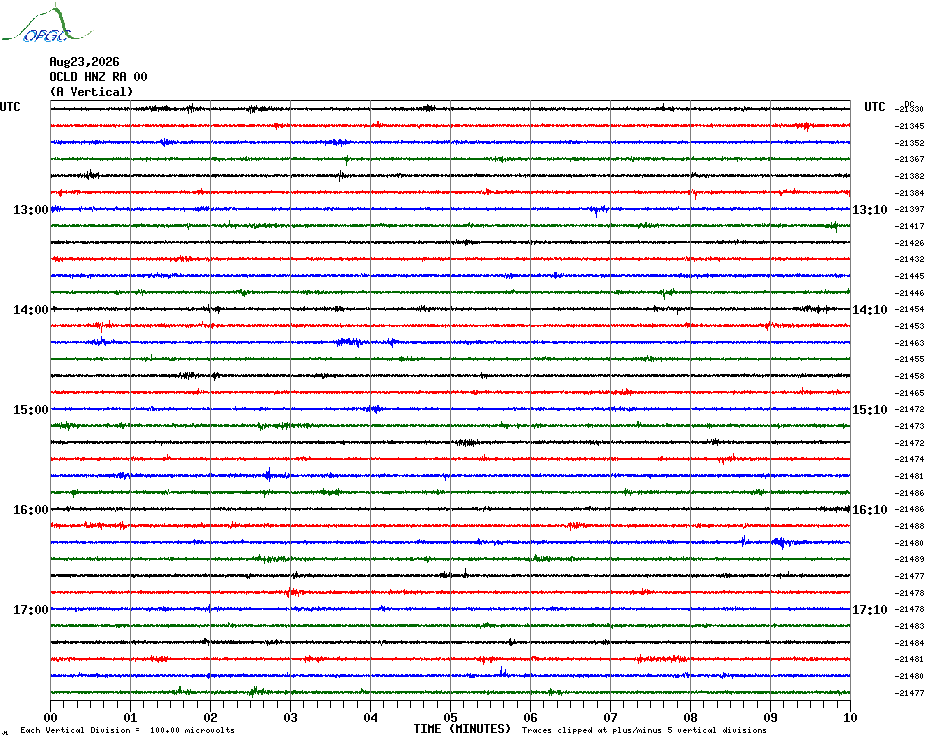Click the 14:10 end-time label
This screenshot has width=930, height=744.
click(870, 310)
